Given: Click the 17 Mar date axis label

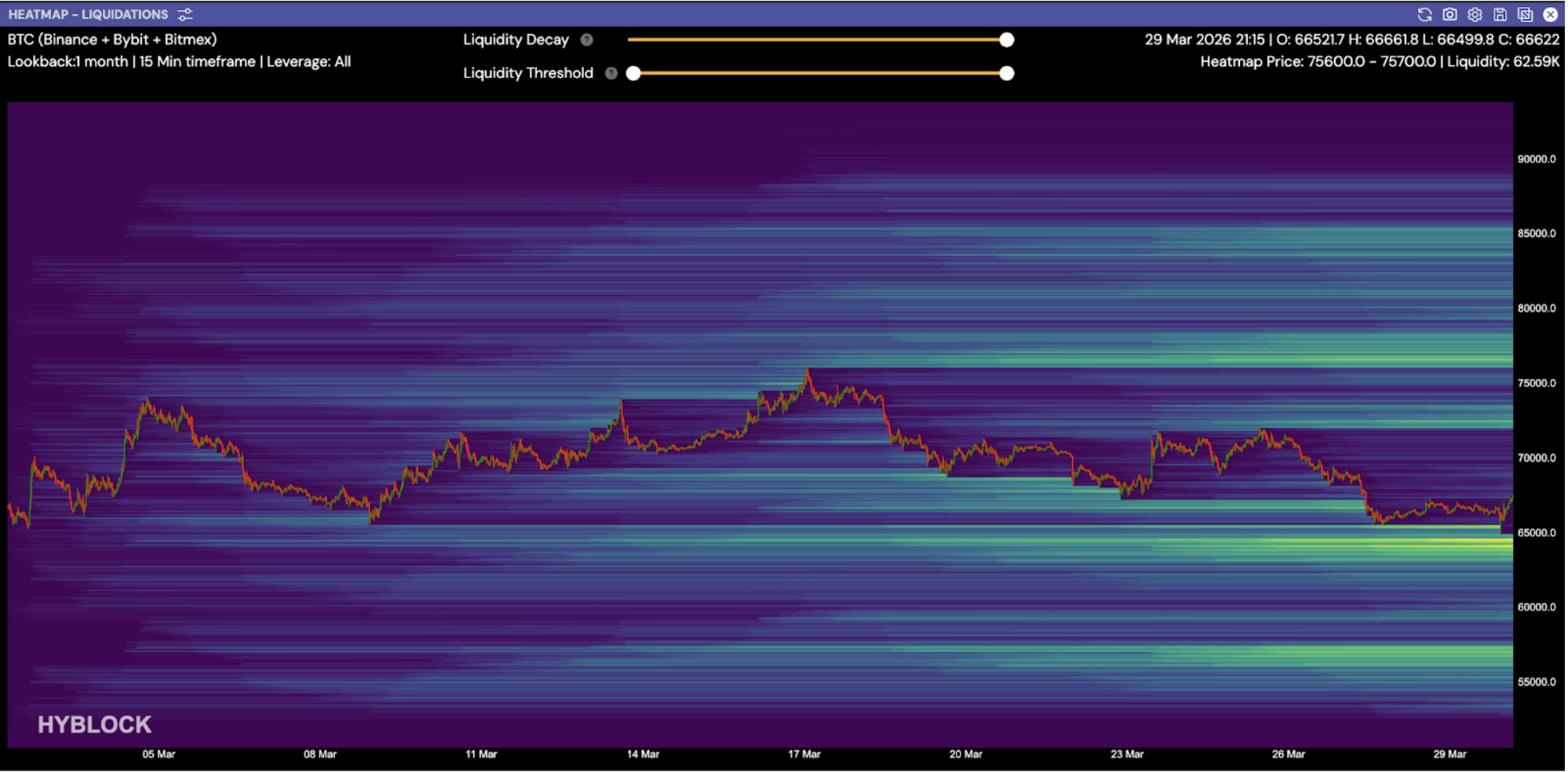Looking at the screenshot, I should 804,754.
